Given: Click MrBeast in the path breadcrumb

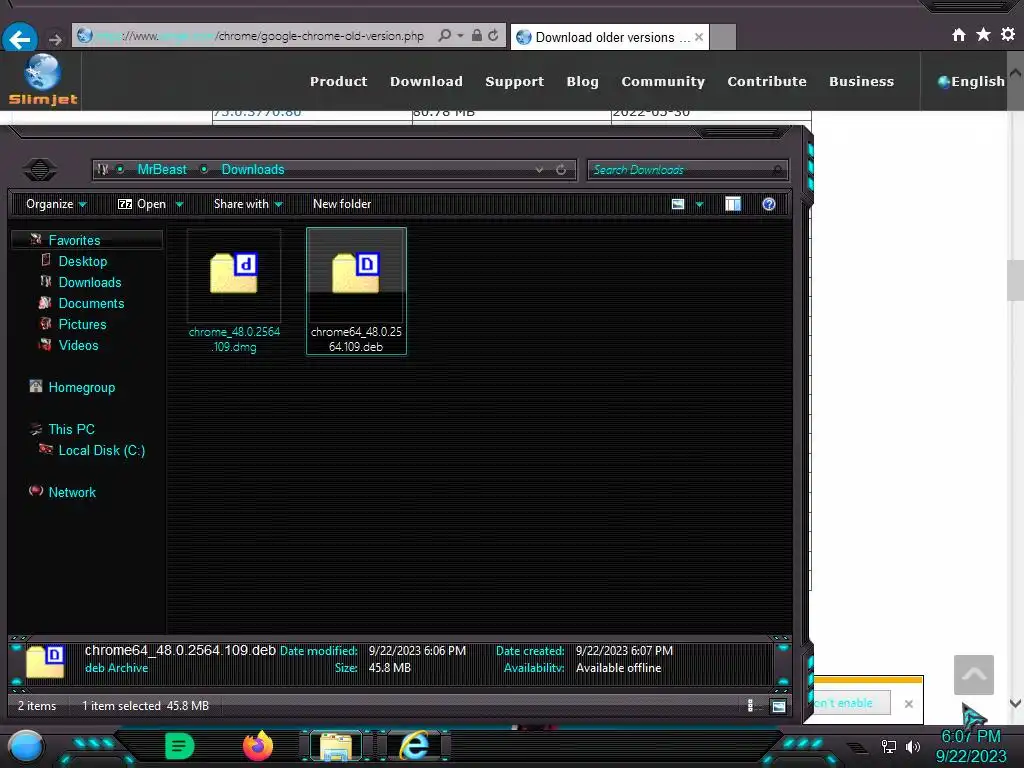Looking at the screenshot, I should coord(162,170).
